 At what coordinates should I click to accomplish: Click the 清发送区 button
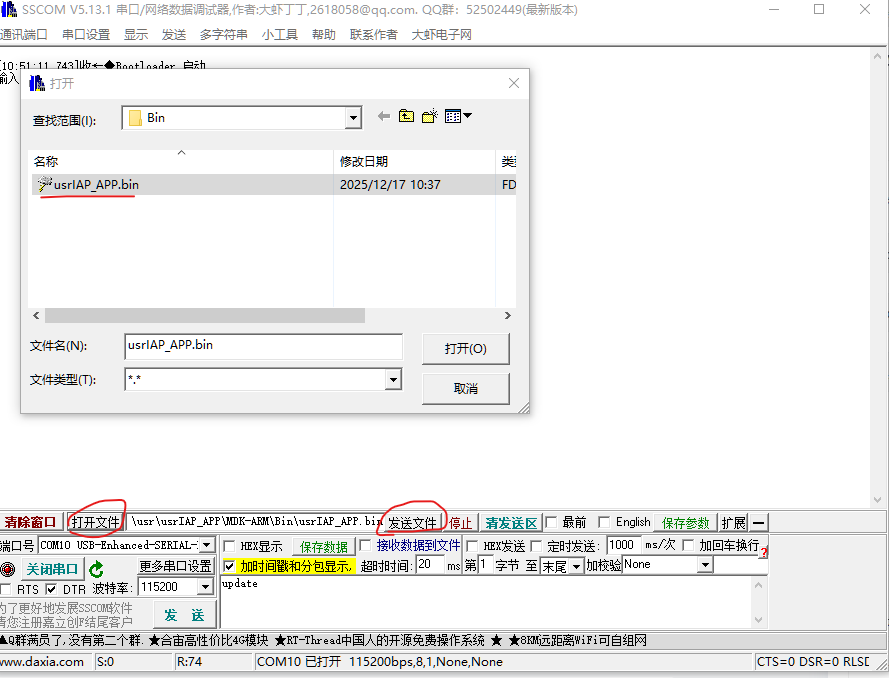point(511,523)
